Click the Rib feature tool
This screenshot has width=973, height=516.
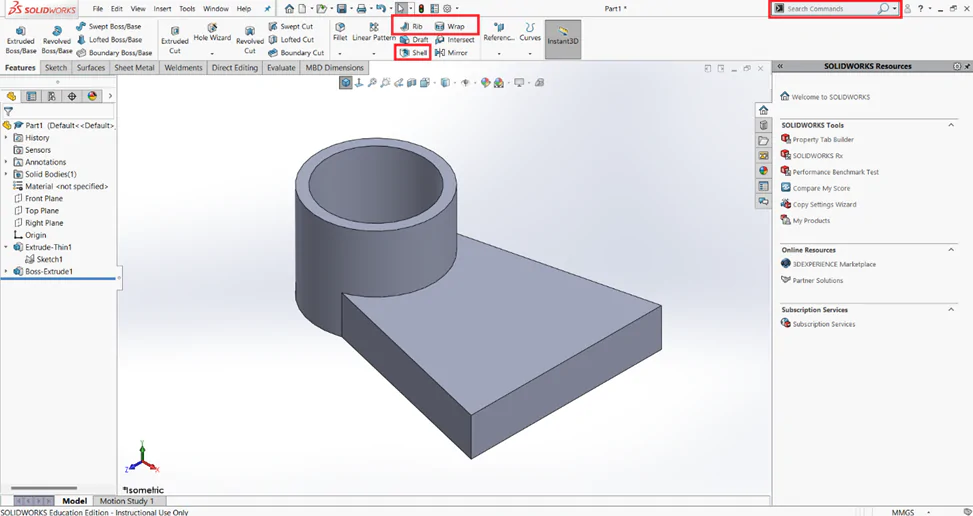tap(411, 27)
